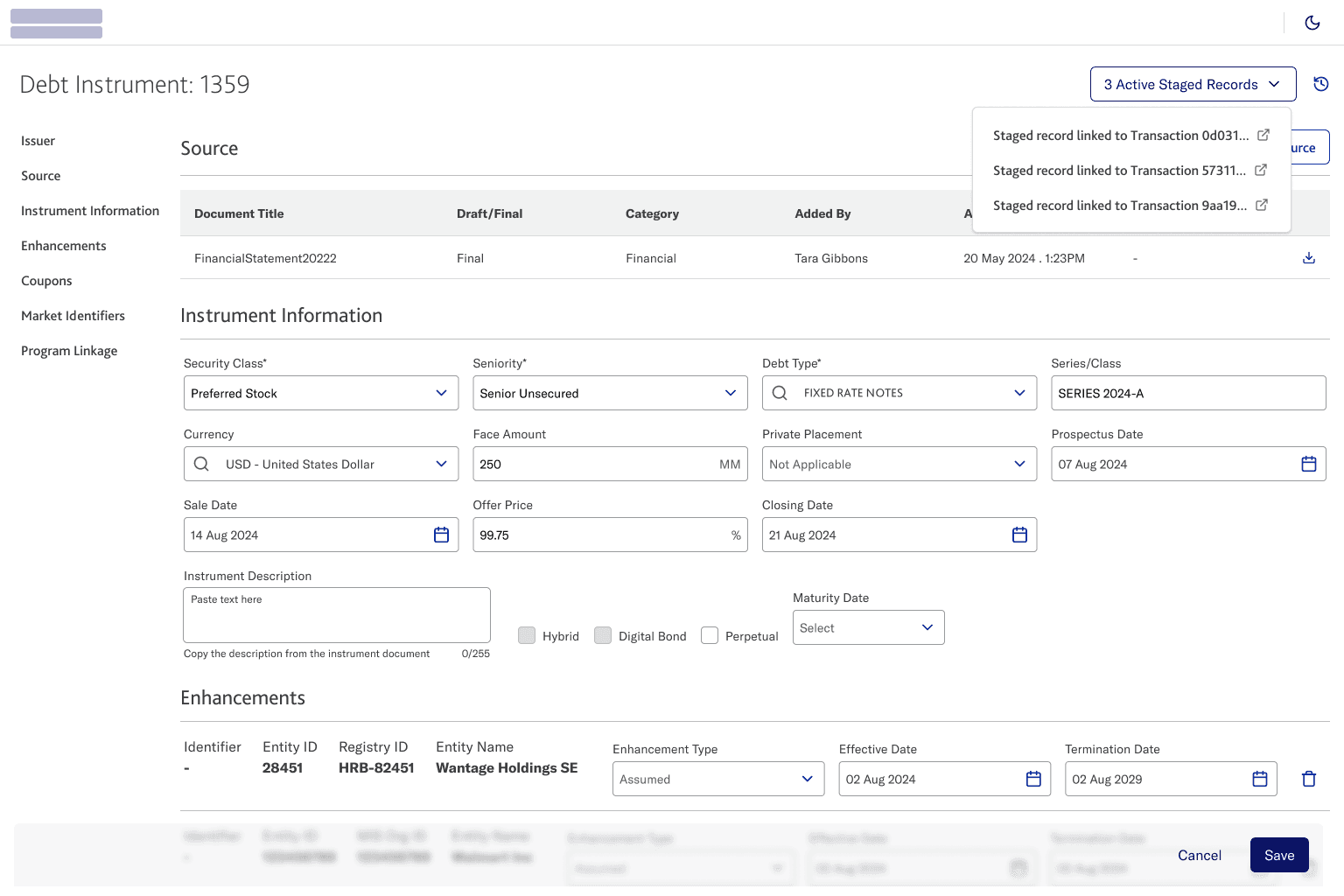Toggle dark mode moon icon
Viewport: 1344px width, 896px height.
[x=1312, y=23]
